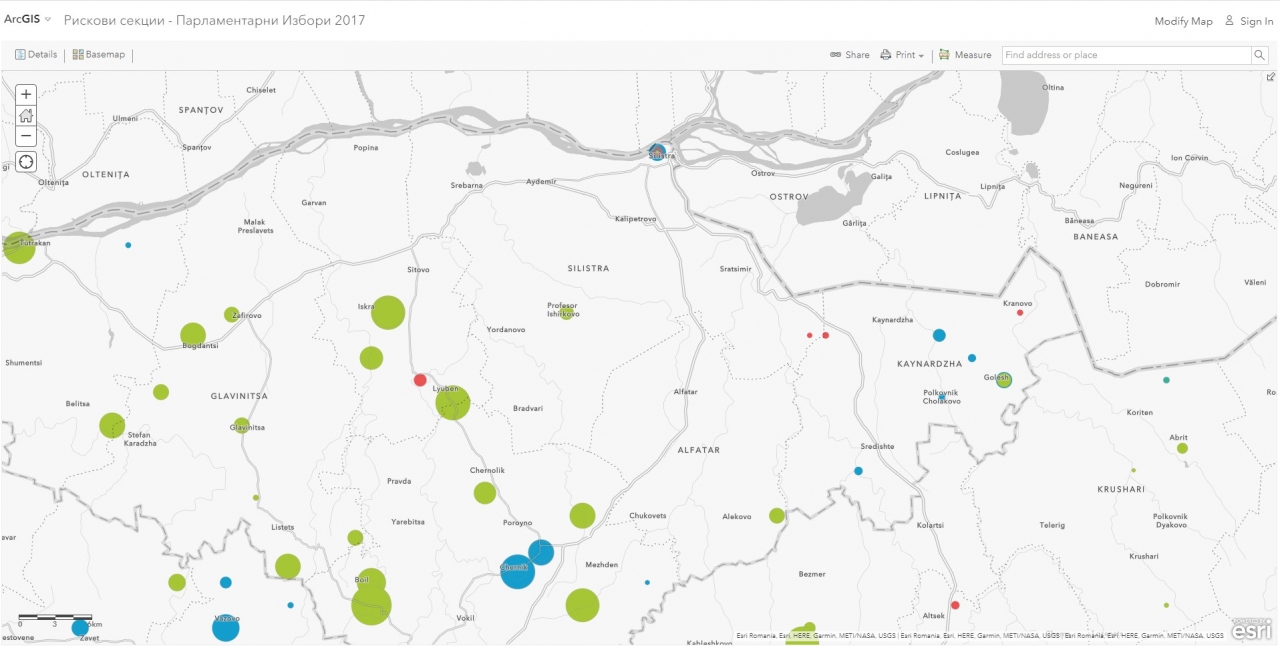The height and width of the screenshot is (646, 1280).
Task: Click the search magnifier icon
Action: (1260, 55)
